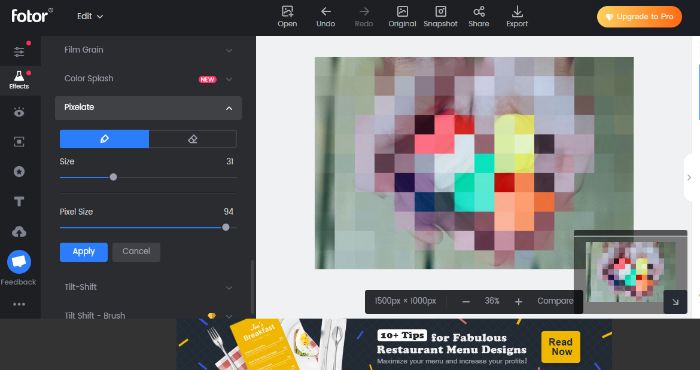Apply the pixelate effect
Screen dimensions: 700x370
point(84,252)
